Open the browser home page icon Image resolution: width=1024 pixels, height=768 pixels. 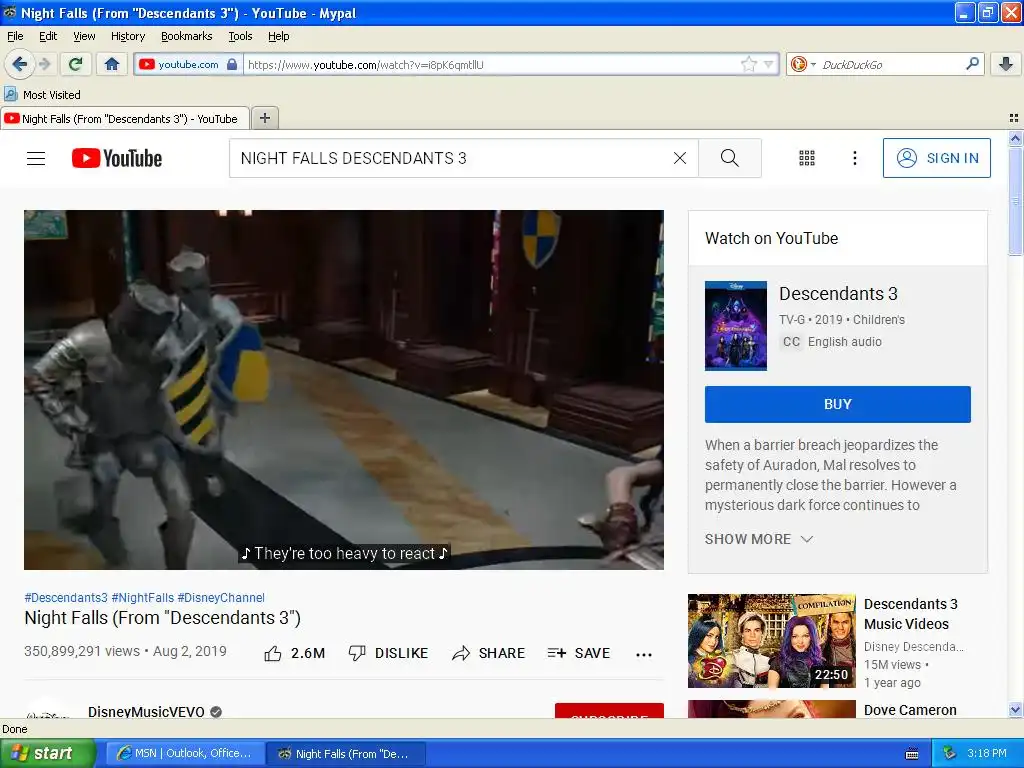112,64
